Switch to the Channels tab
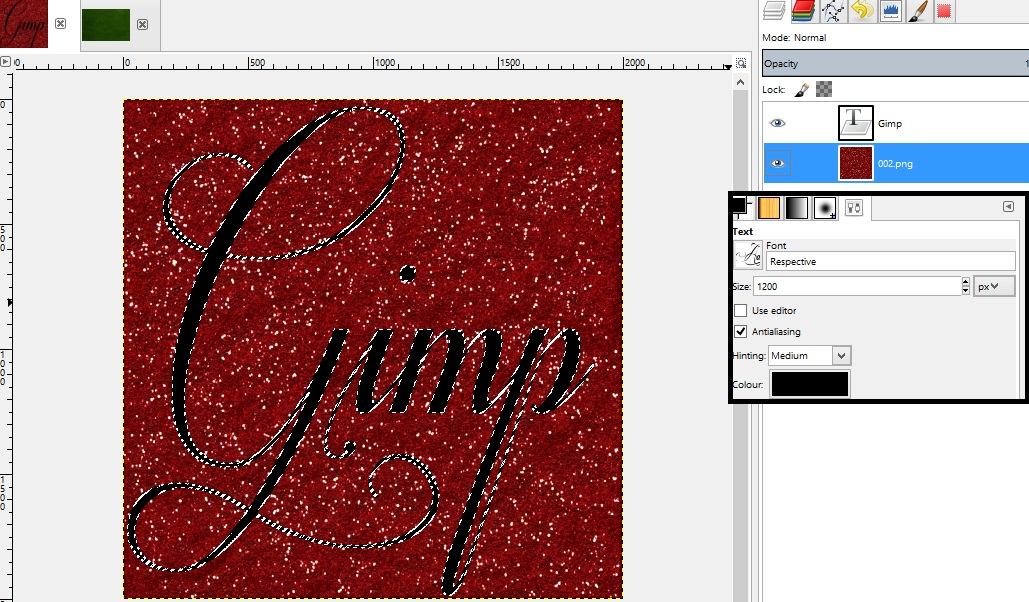The height and width of the screenshot is (602, 1029). point(803,11)
